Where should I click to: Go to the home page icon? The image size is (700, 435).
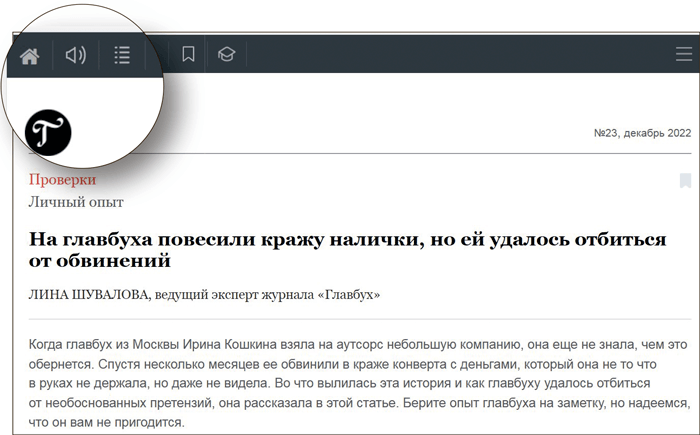(x=30, y=56)
